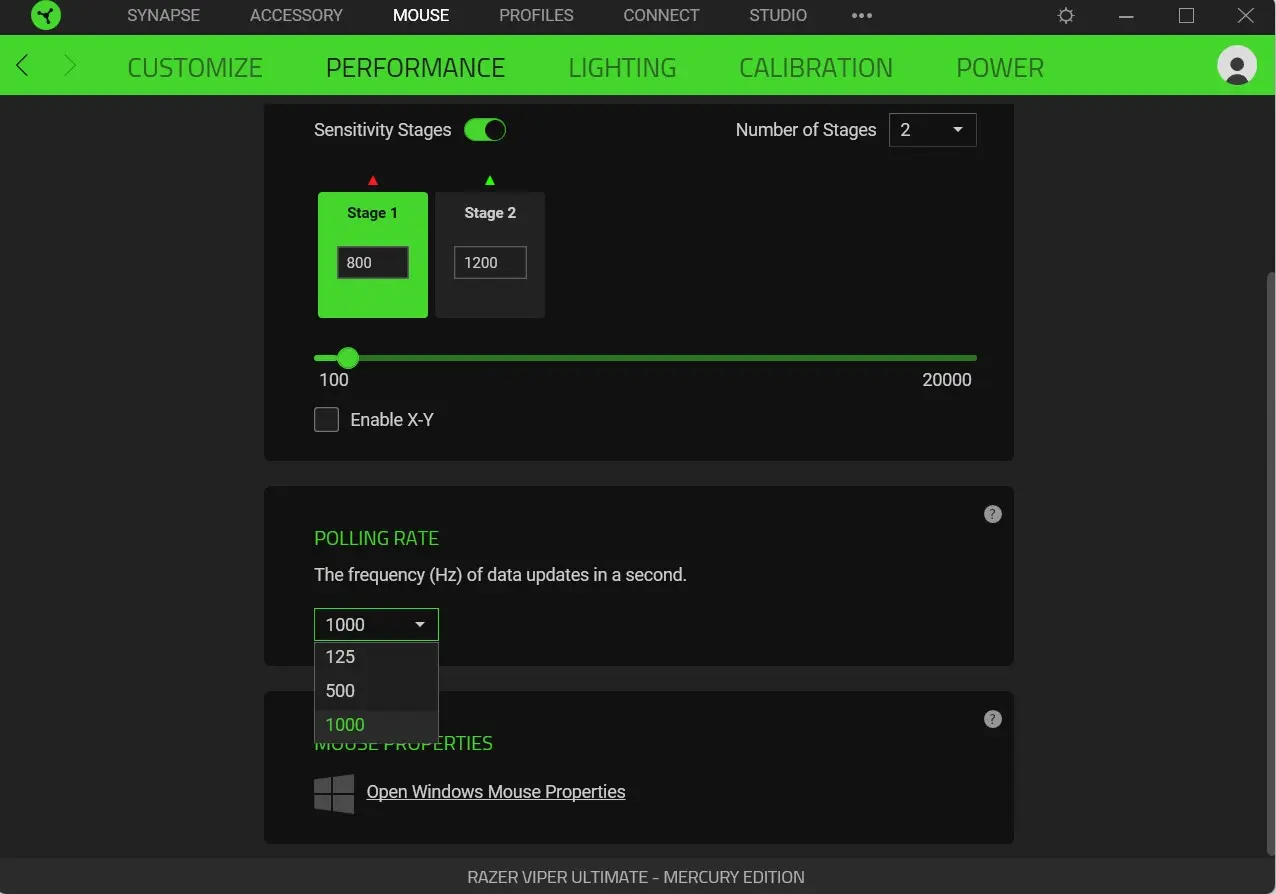Image resolution: width=1276 pixels, height=894 pixels.
Task: Expand the Number of Stages dropdown
Action: click(x=932, y=130)
